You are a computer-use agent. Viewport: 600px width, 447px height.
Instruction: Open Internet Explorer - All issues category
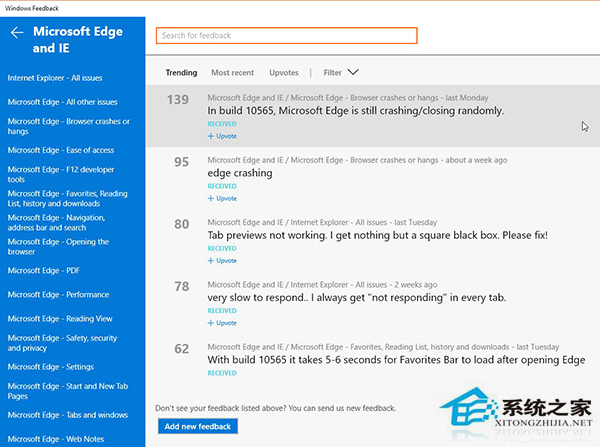(x=55, y=78)
